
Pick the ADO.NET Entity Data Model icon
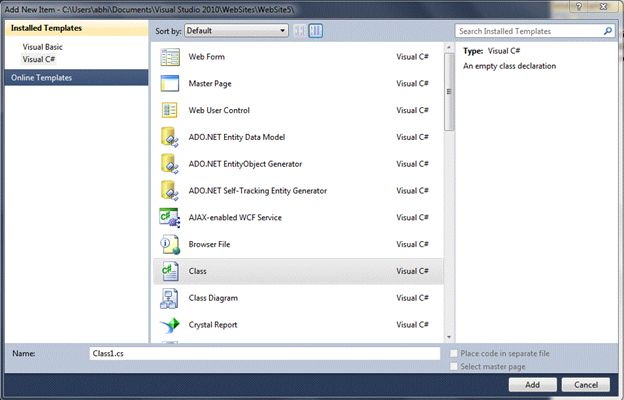coord(170,137)
